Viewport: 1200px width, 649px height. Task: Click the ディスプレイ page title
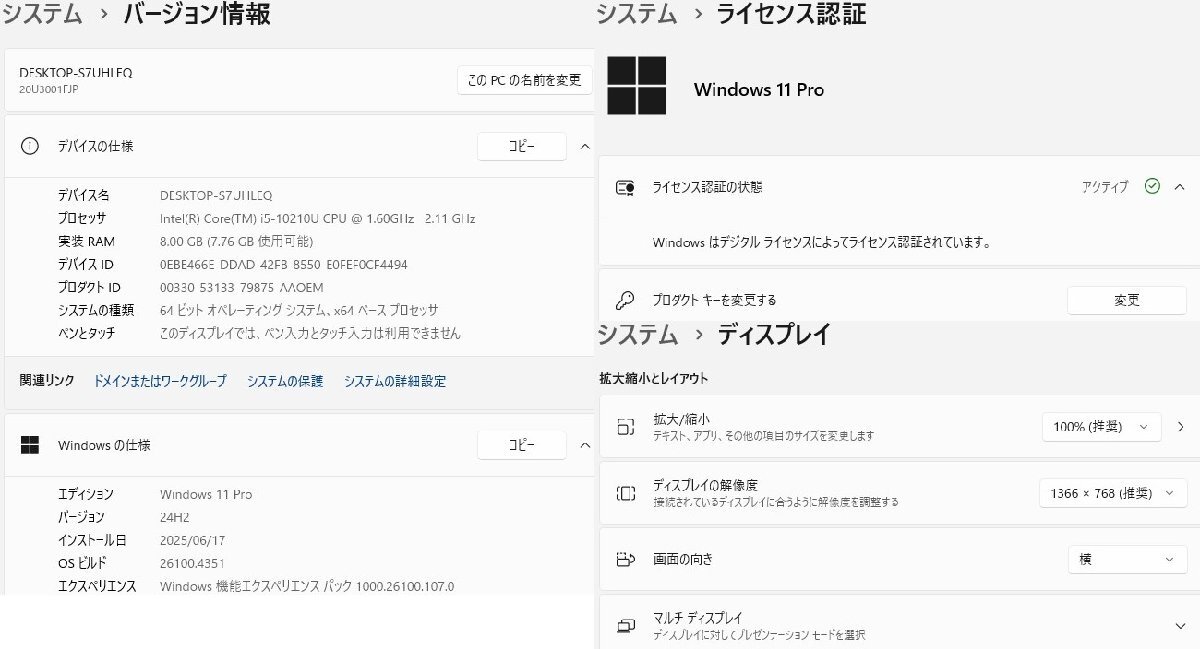tap(774, 334)
